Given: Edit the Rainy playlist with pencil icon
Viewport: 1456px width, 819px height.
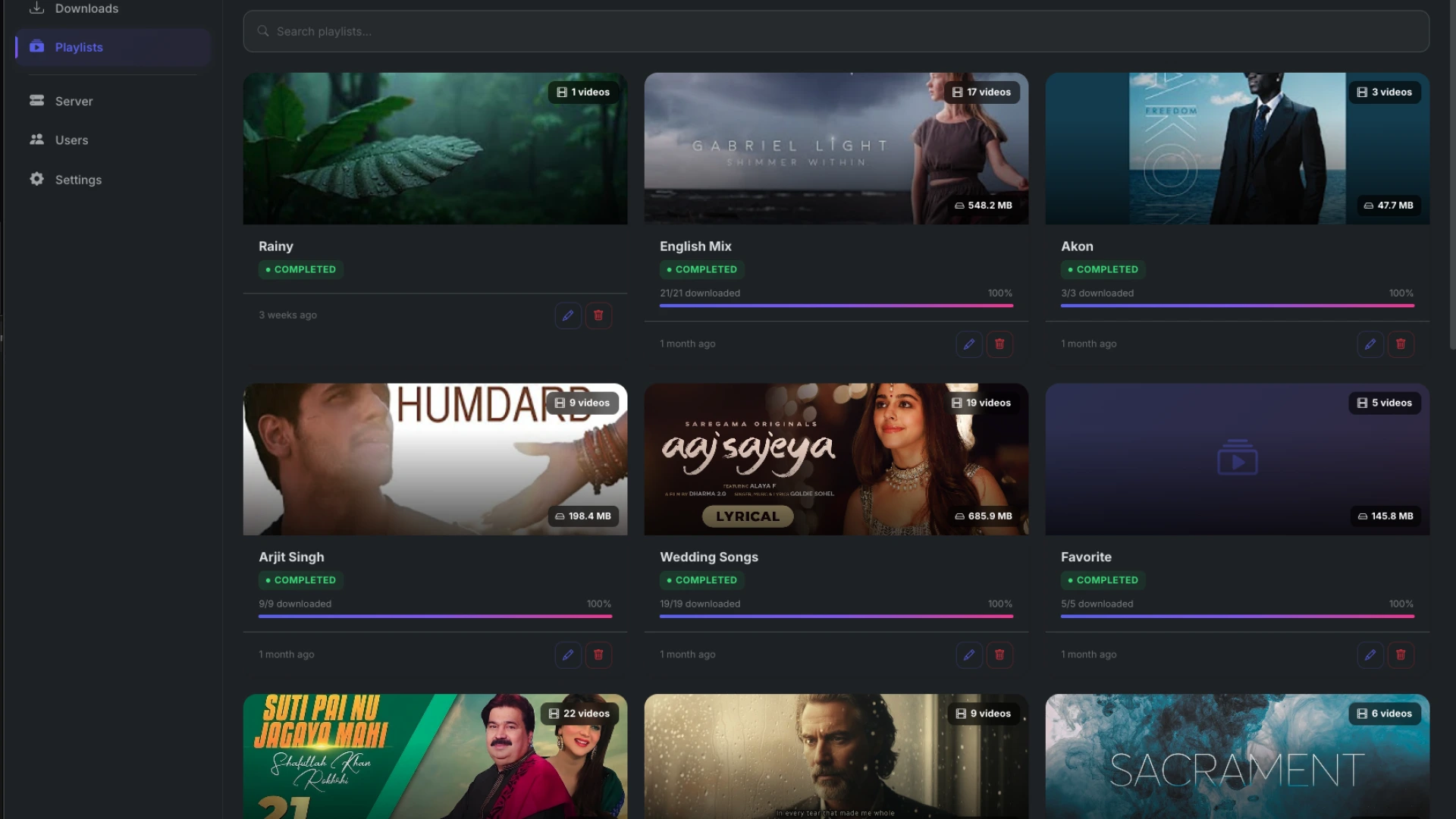Looking at the screenshot, I should 567,315.
